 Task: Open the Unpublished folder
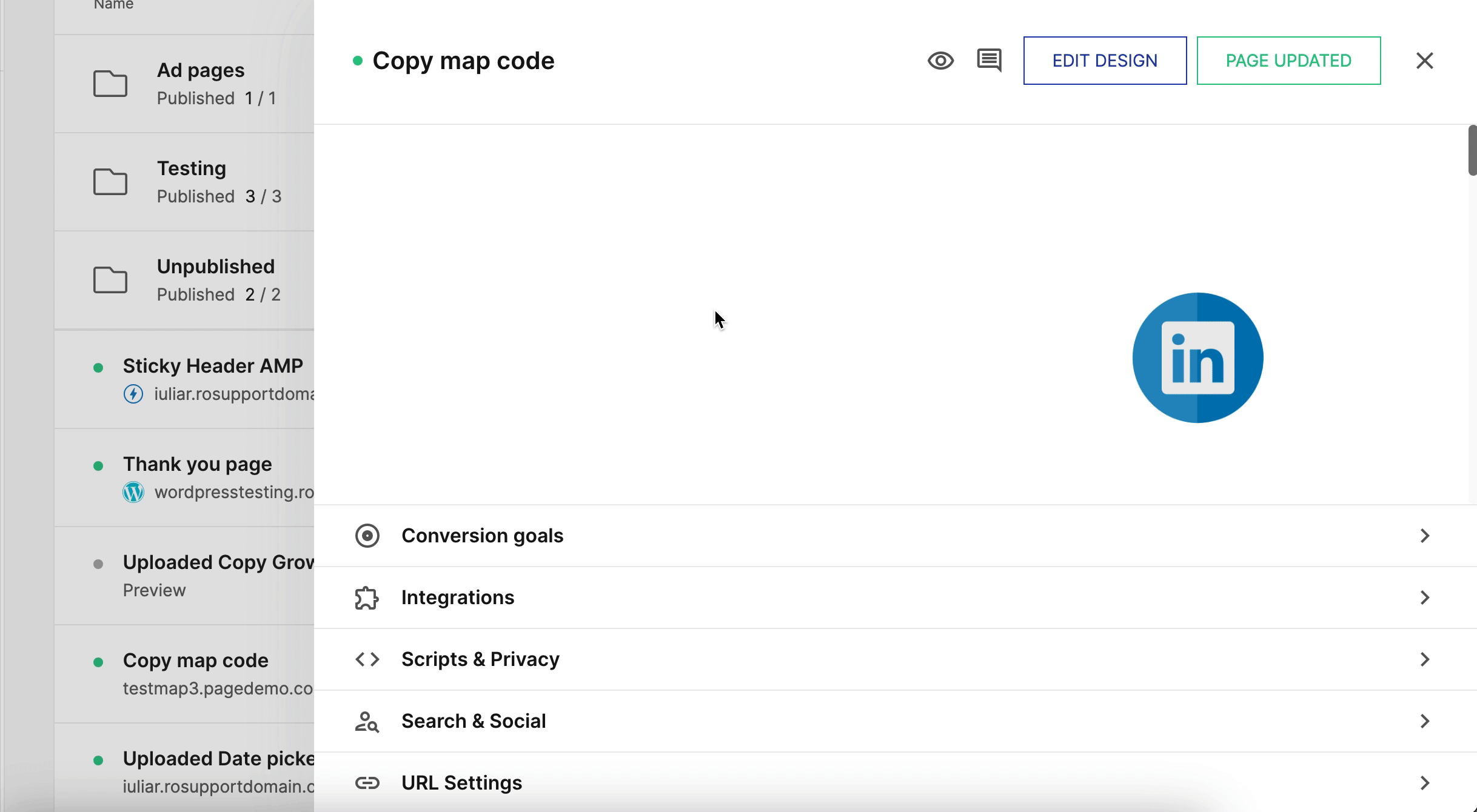coord(184,280)
